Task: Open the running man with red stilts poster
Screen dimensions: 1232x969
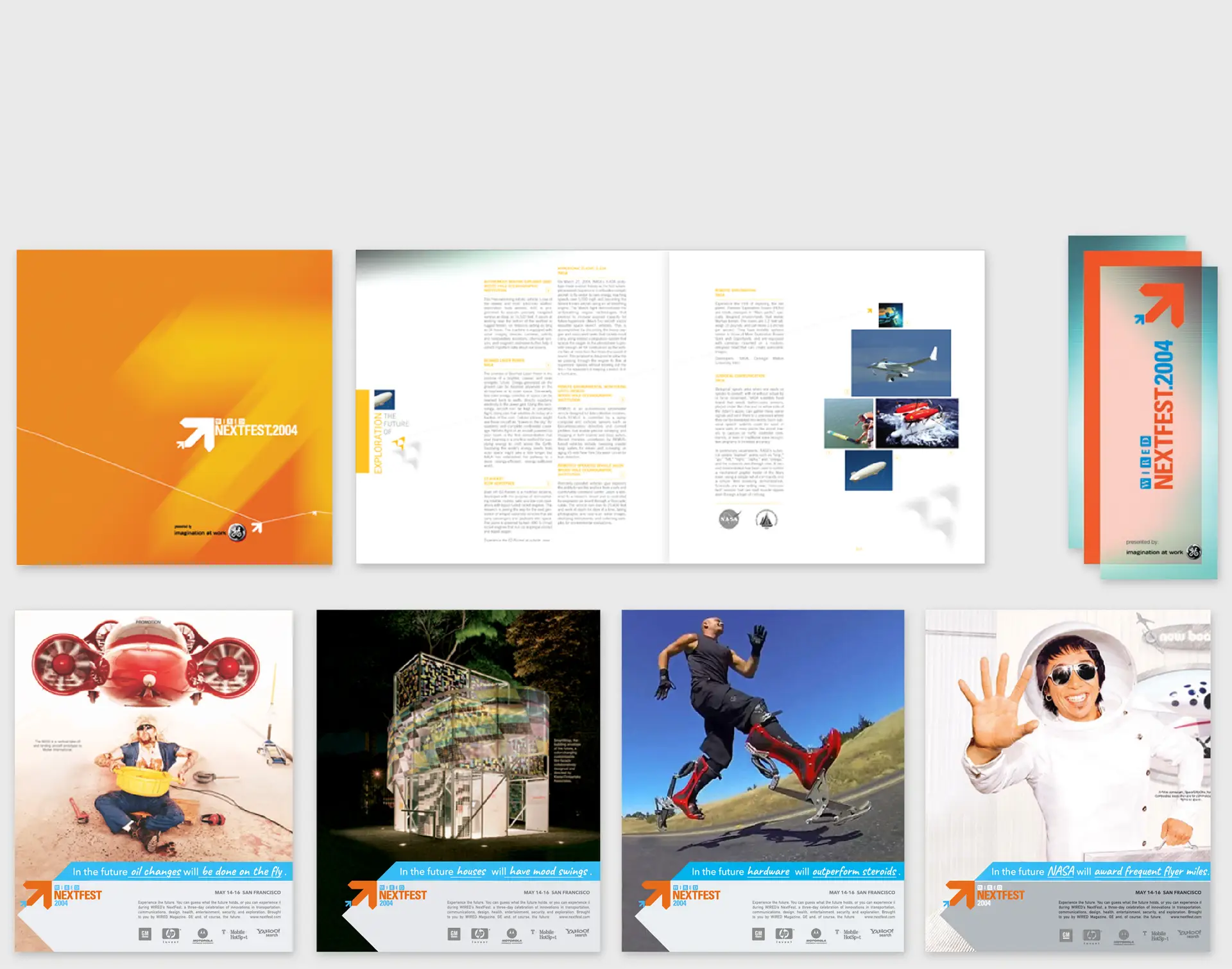Action: (x=763, y=780)
